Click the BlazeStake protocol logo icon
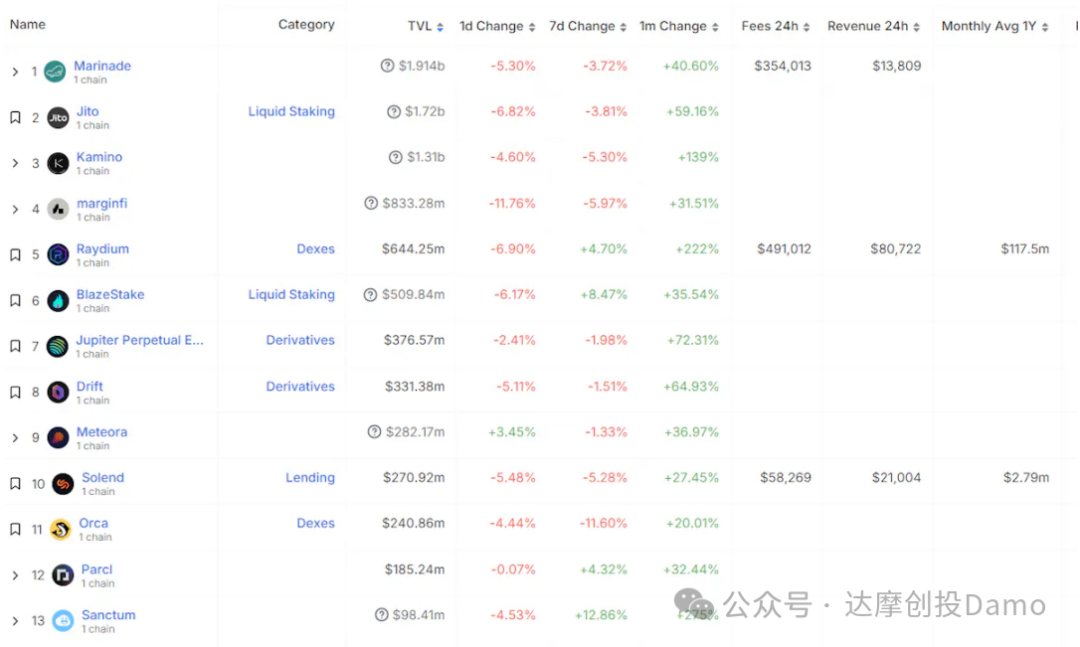 click(x=59, y=301)
